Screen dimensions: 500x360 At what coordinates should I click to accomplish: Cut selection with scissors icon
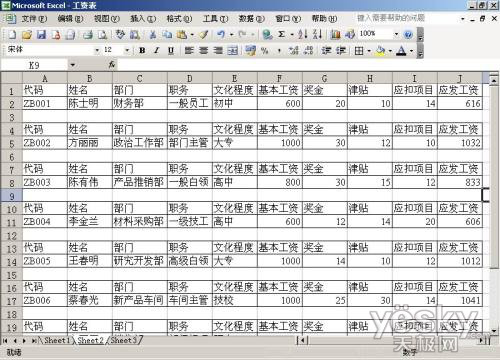[153, 35]
